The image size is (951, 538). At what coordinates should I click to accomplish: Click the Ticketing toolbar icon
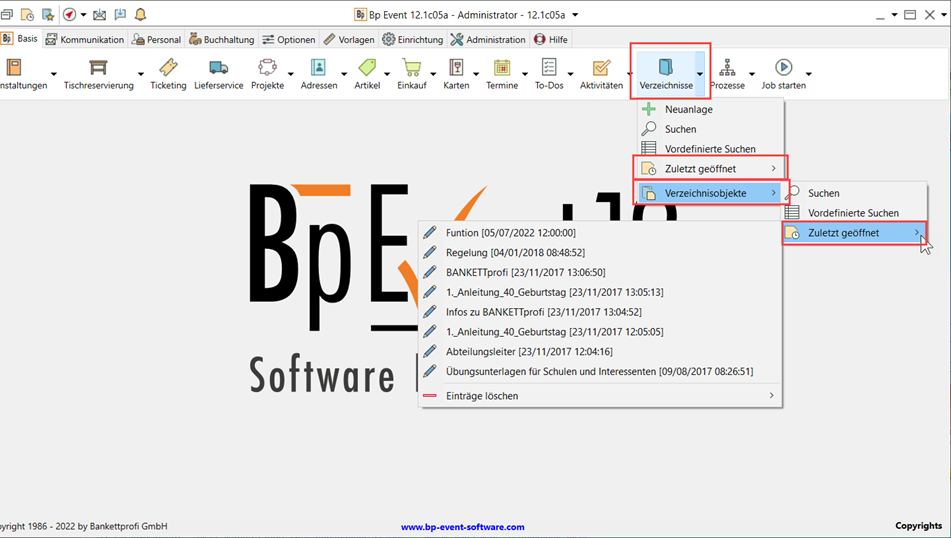[168, 67]
